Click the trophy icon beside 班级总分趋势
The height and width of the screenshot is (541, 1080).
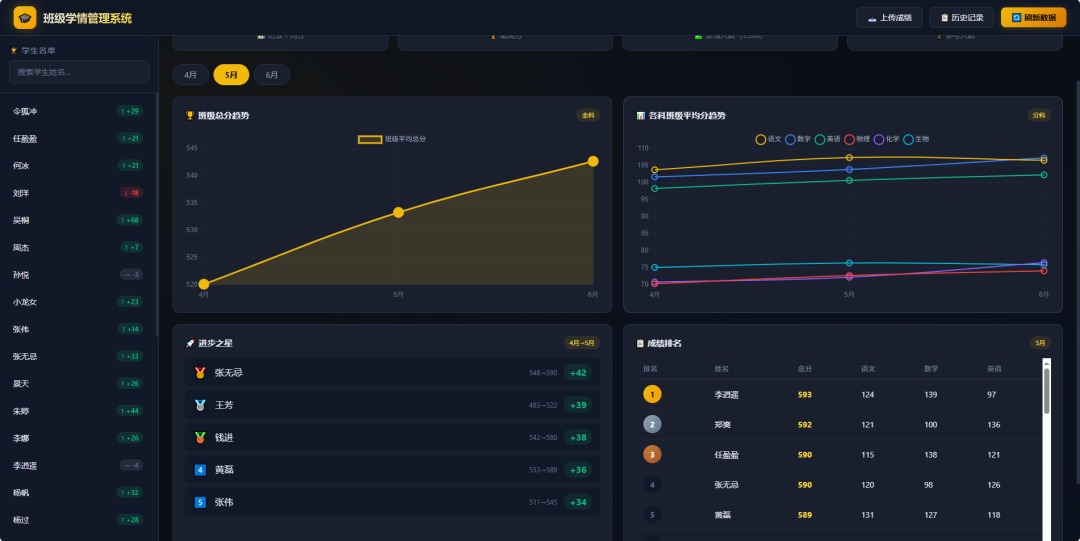(x=190, y=116)
